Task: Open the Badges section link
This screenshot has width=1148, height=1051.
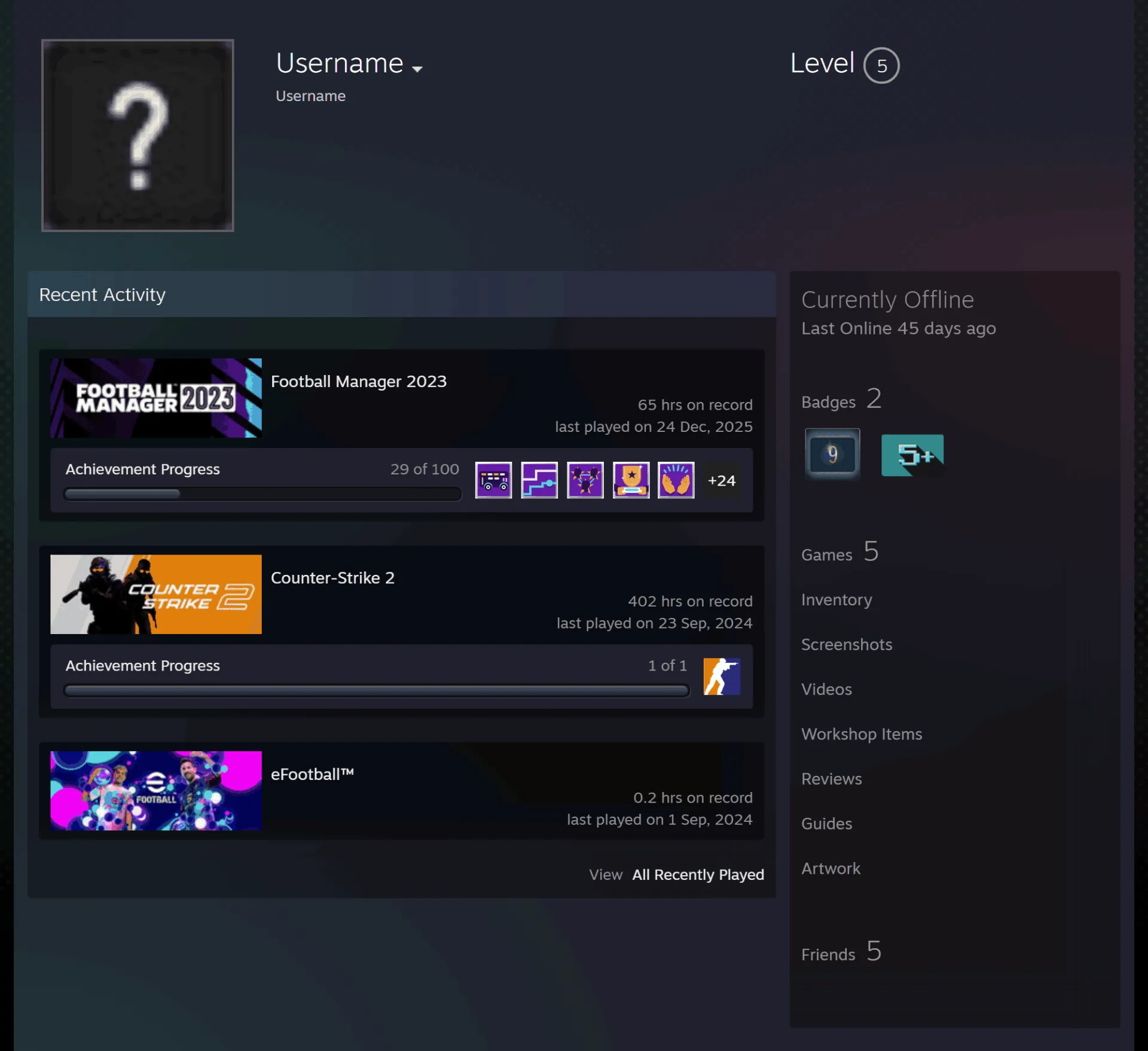Action: click(x=841, y=399)
